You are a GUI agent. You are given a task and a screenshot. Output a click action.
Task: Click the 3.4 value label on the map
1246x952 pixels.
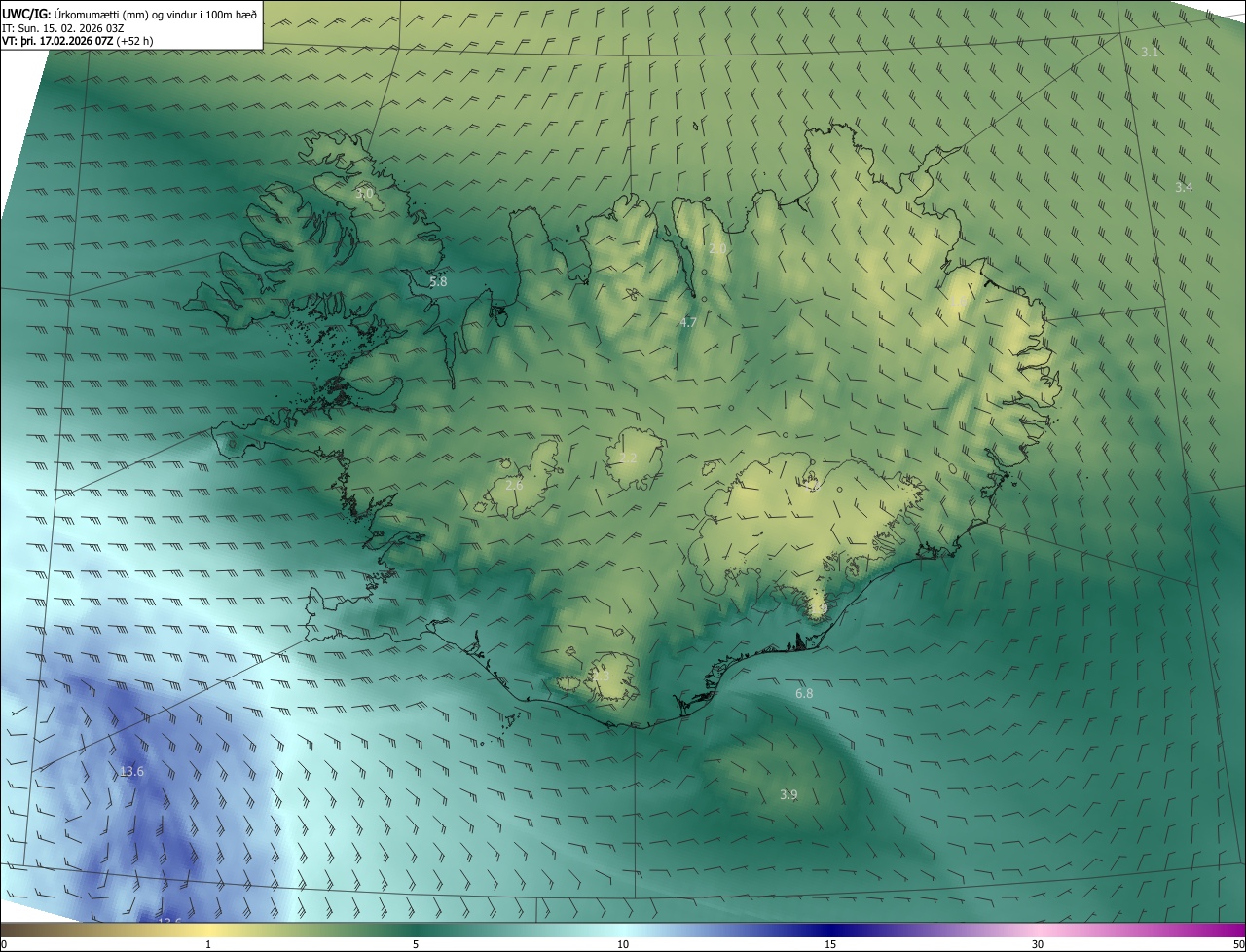click(1184, 187)
